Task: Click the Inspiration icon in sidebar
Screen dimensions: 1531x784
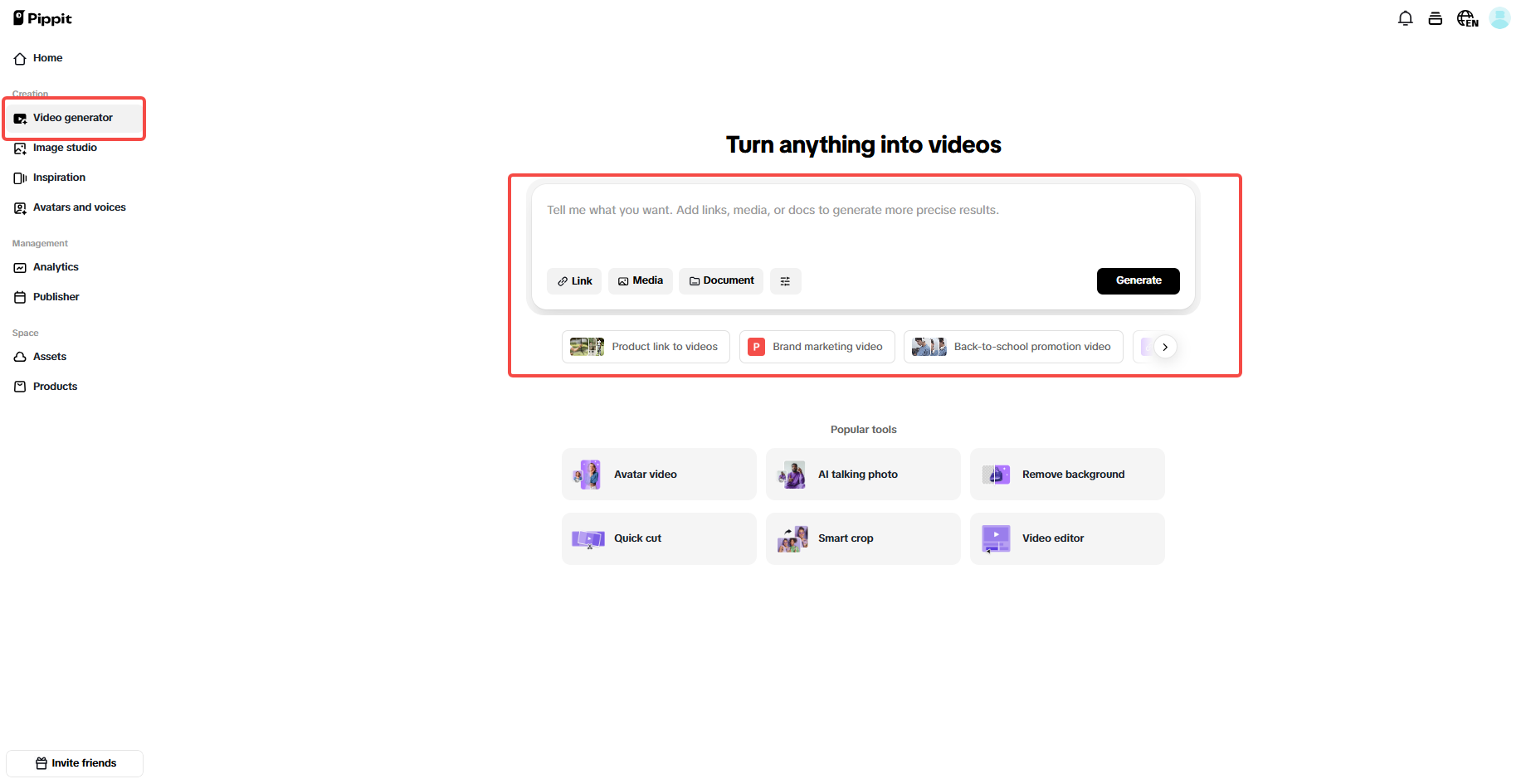Action: tap(20, 178)
